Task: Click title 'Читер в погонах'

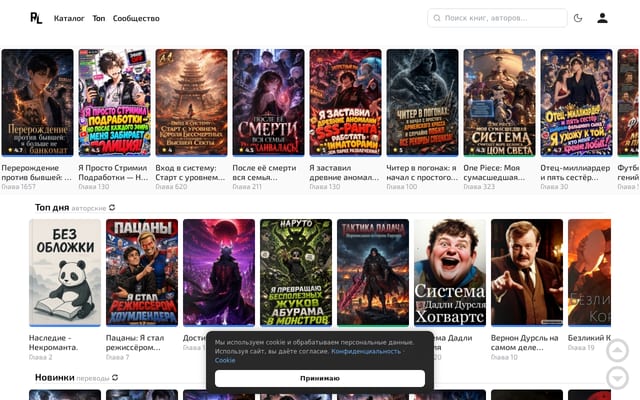Action: point(422,173)
